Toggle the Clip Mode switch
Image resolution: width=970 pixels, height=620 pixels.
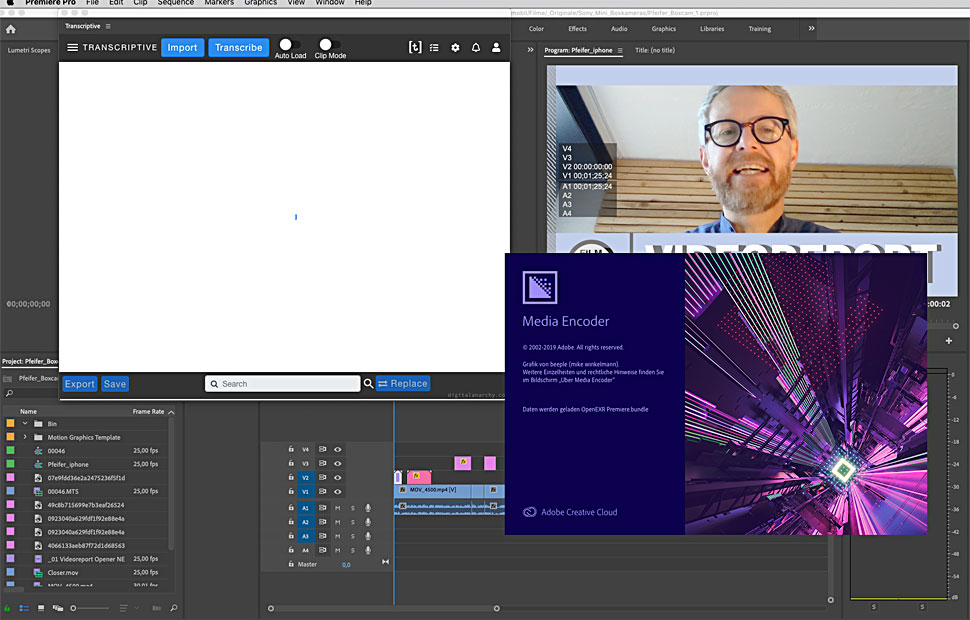329,45
